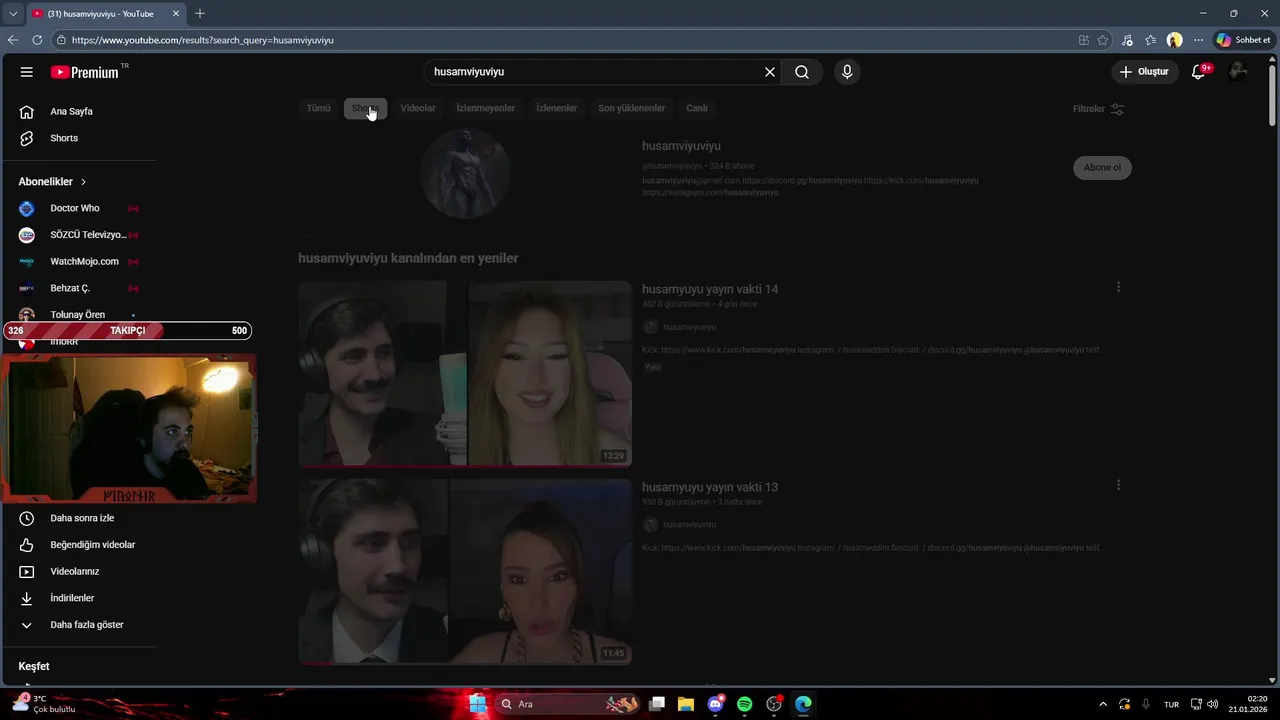
Task: Play the husamyuyu yayın vakti 13 thumbnail
Action: [x=465, y=571]
